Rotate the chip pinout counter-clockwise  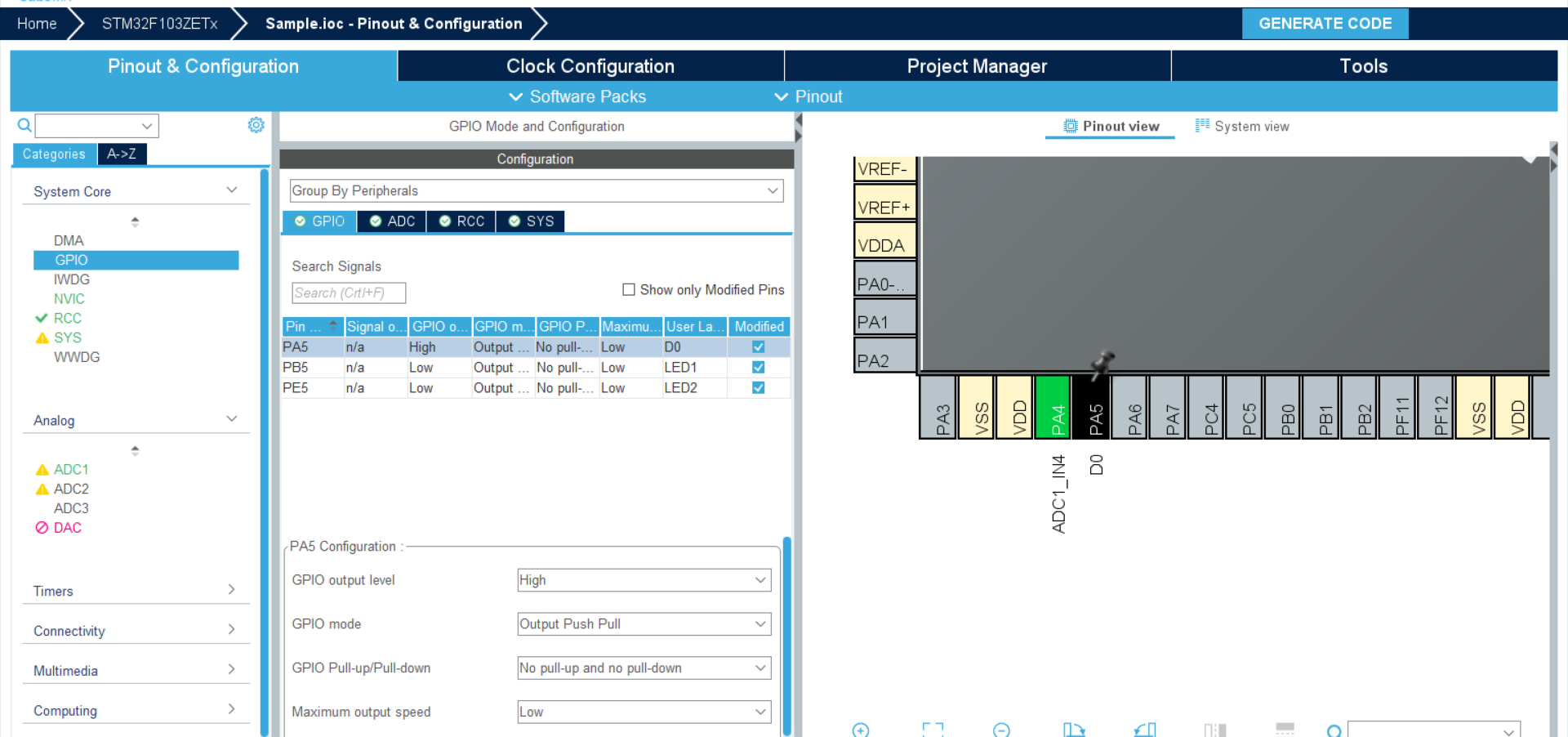click(x=1145, y=730)
